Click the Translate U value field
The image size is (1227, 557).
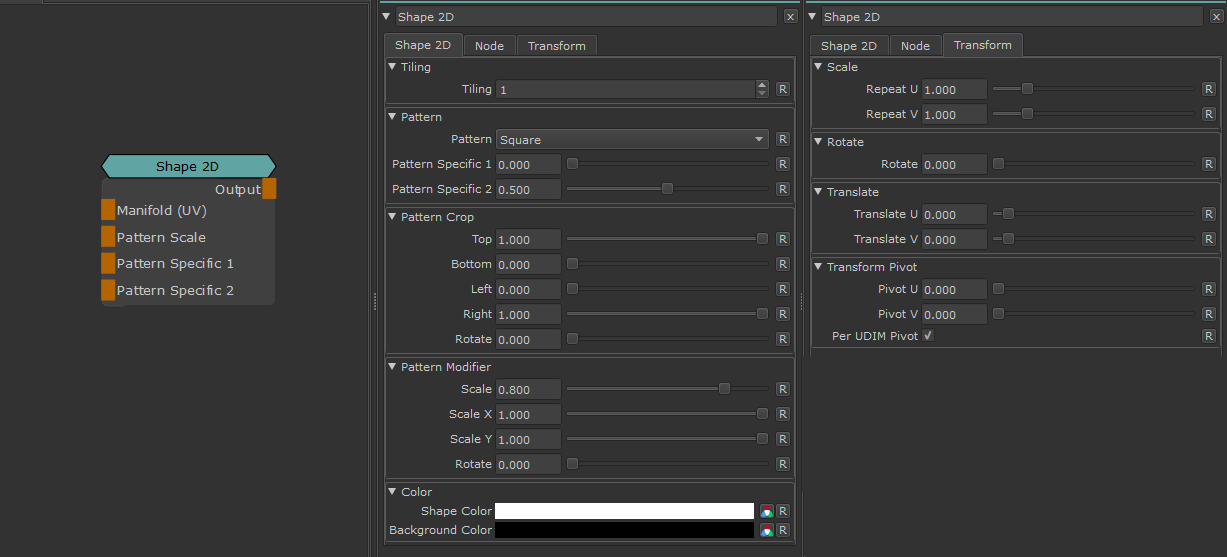pyautogui.click(x=954, y=214)
